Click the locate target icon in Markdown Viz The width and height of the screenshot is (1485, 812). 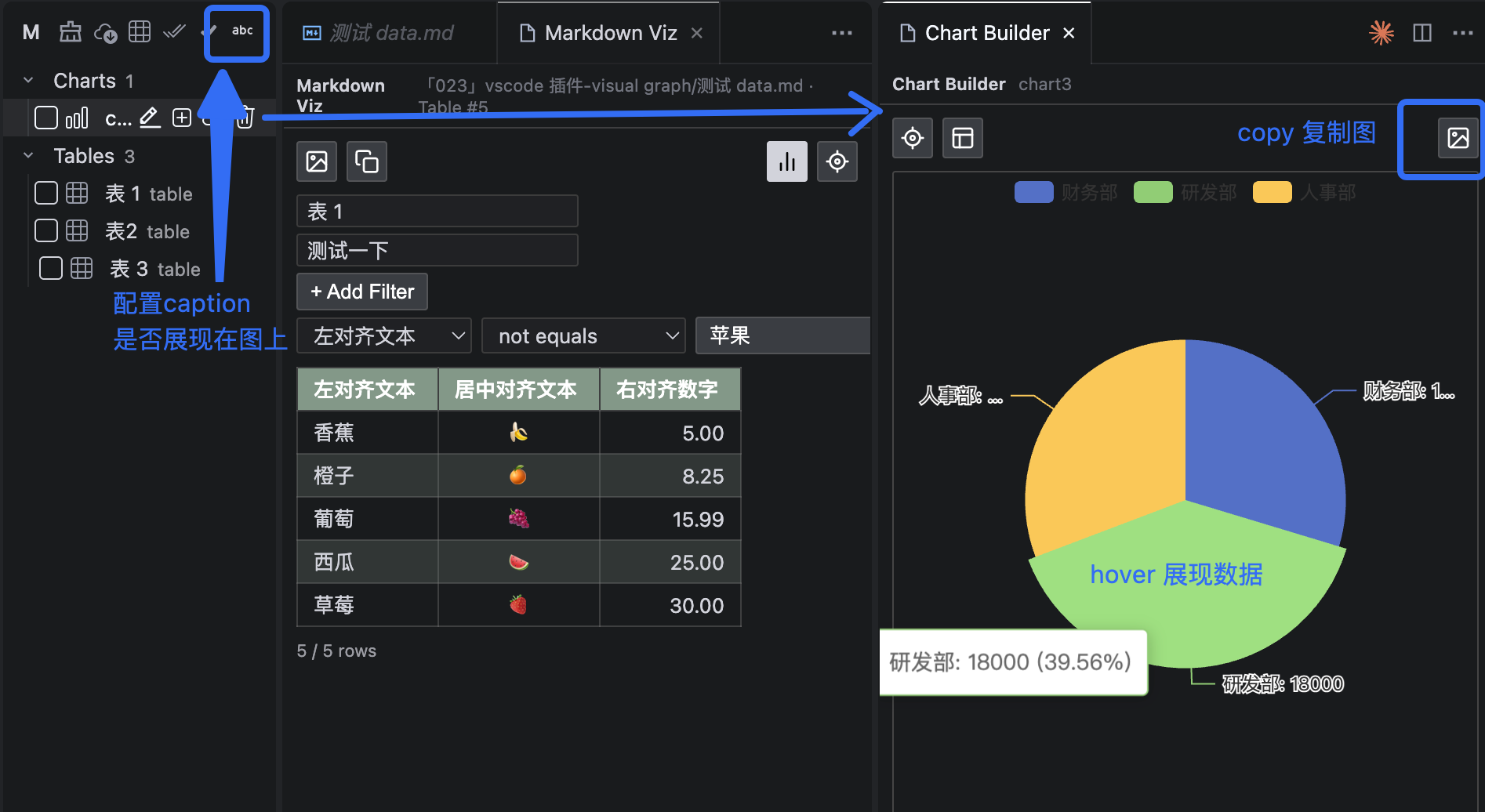[837, 161]
